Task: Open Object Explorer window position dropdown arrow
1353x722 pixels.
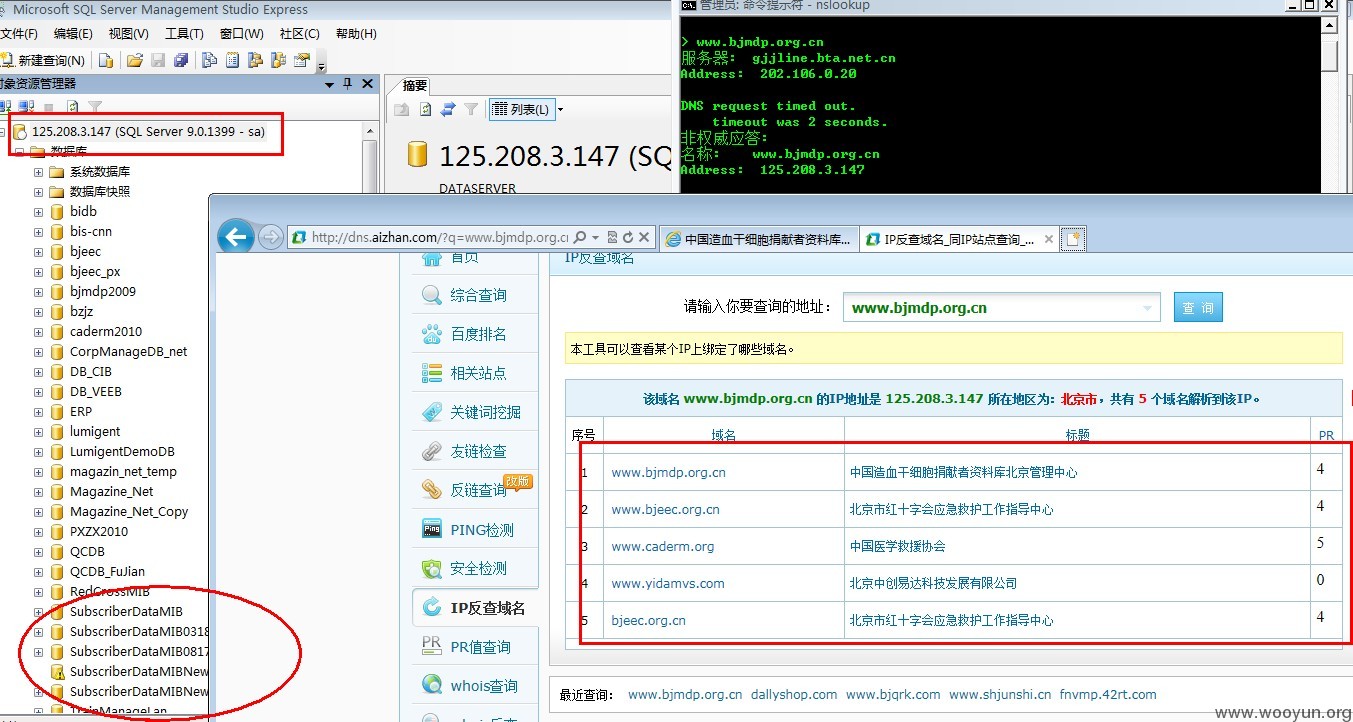Action: 329,84
